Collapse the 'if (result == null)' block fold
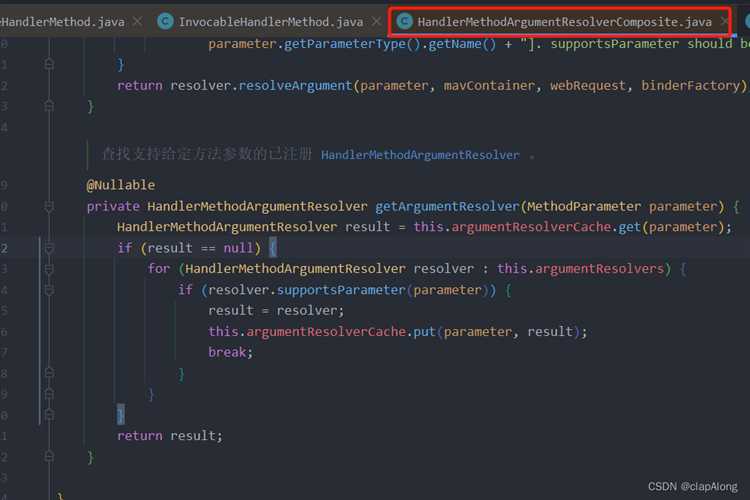 [49, 248]
